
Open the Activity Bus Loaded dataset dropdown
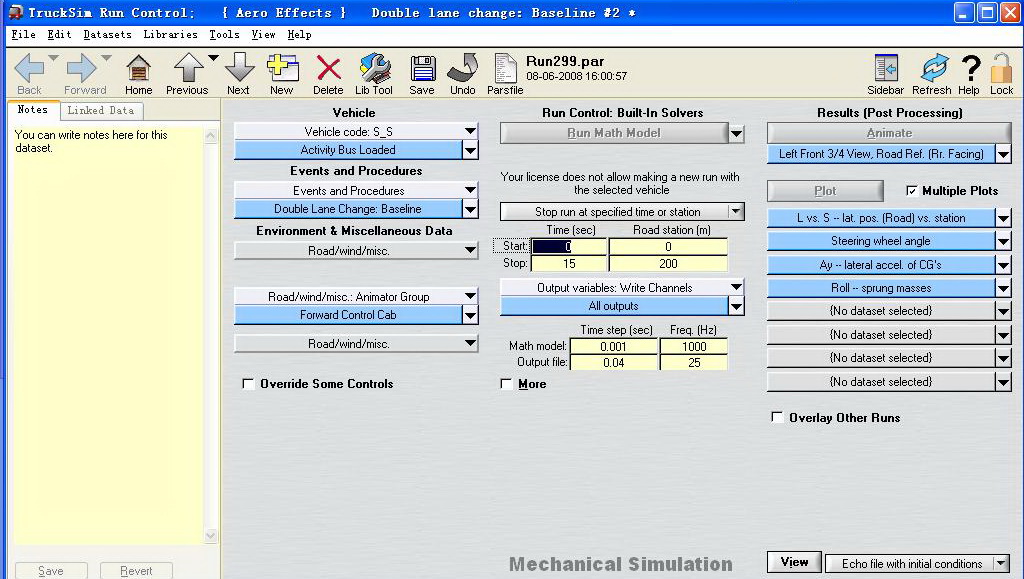point(470,150)
